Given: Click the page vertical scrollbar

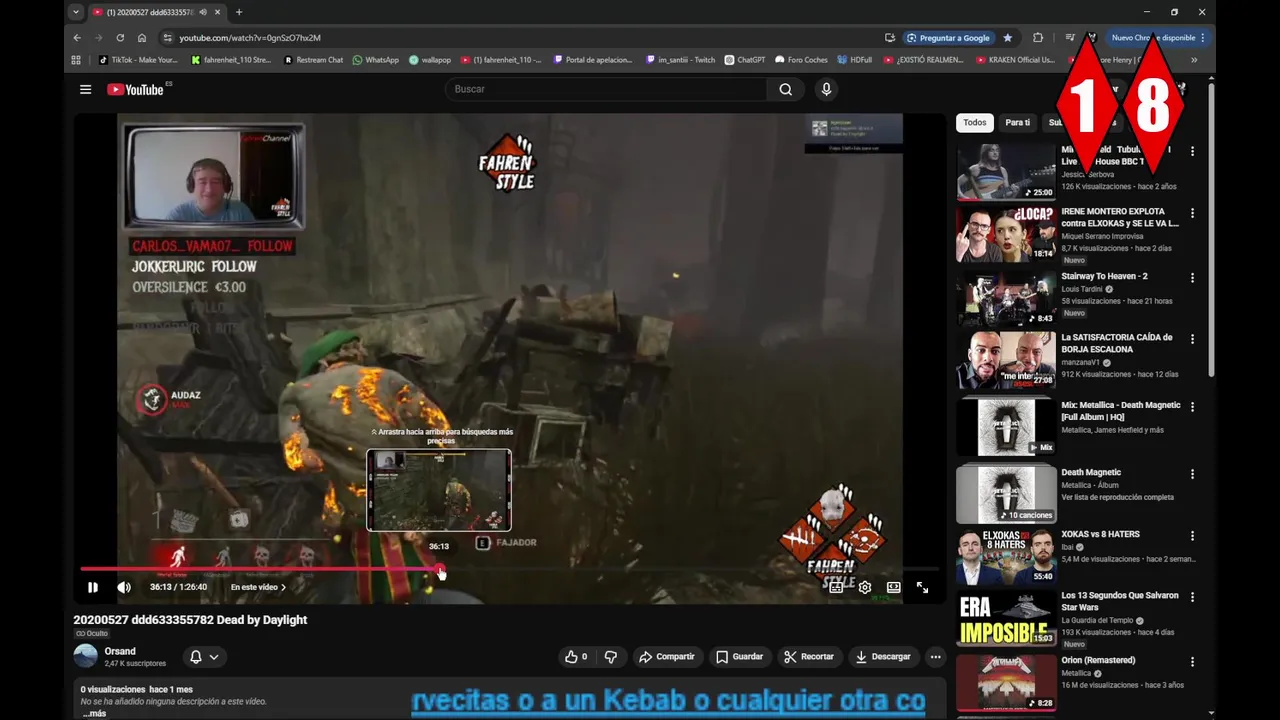Looking at the screenshot, I should click(x=1211, y=230).
